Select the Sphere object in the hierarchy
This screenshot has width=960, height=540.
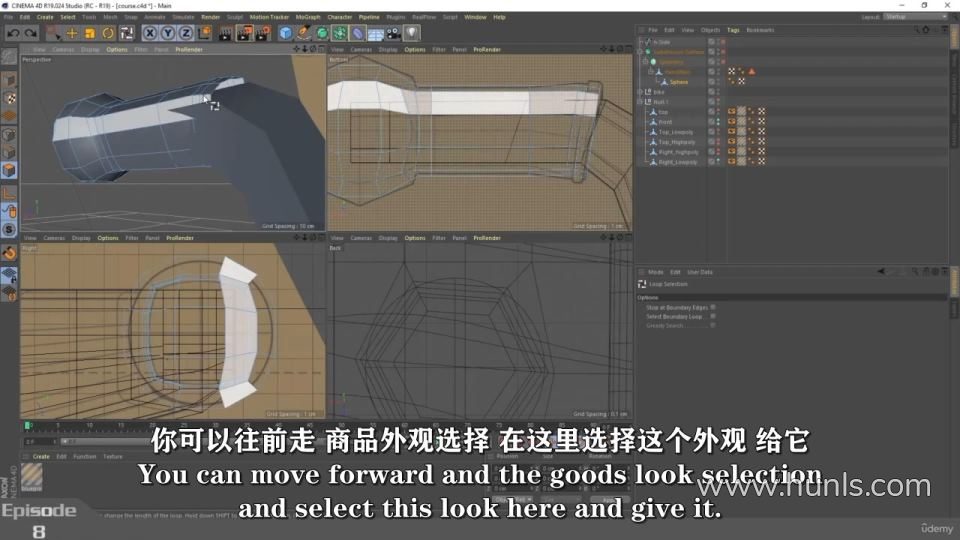tap(678, 82)
